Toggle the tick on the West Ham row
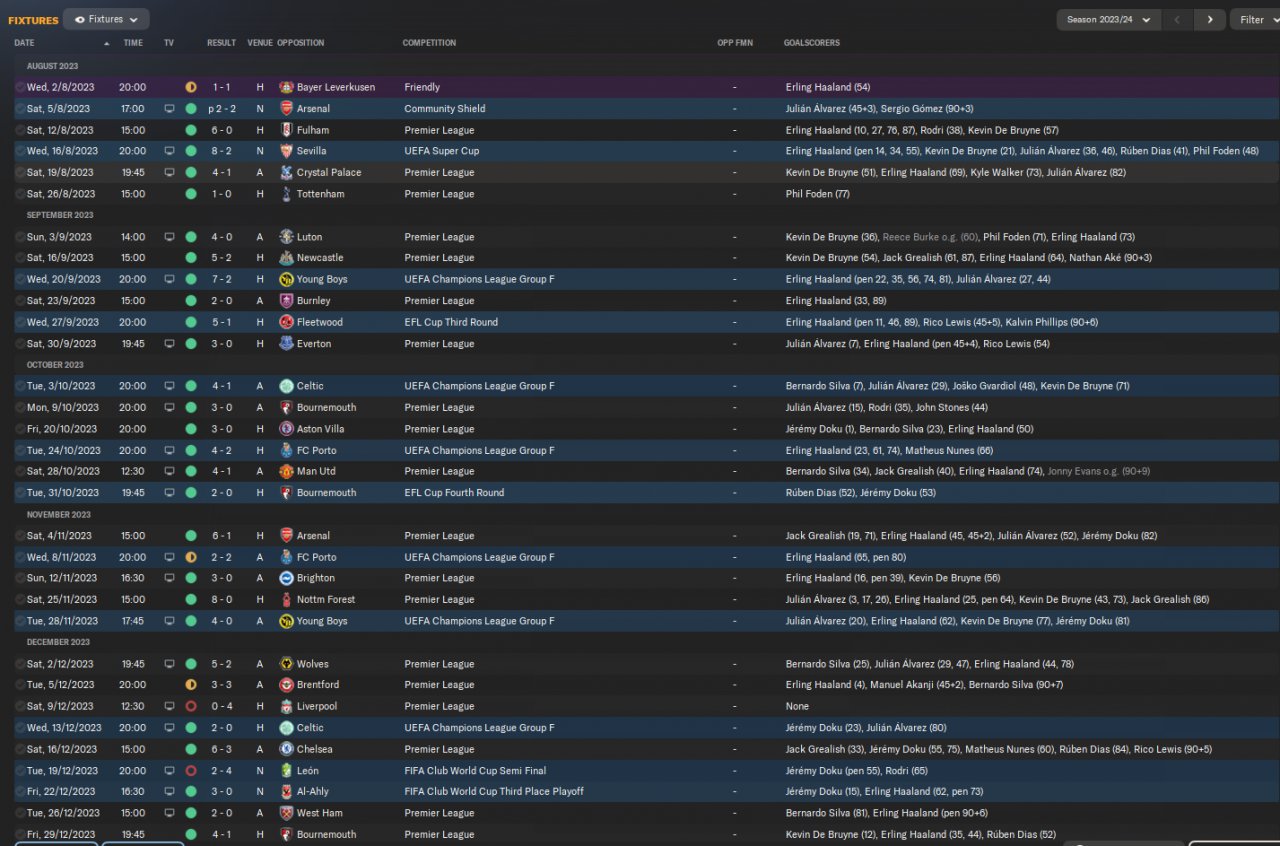 click(20, 813)
